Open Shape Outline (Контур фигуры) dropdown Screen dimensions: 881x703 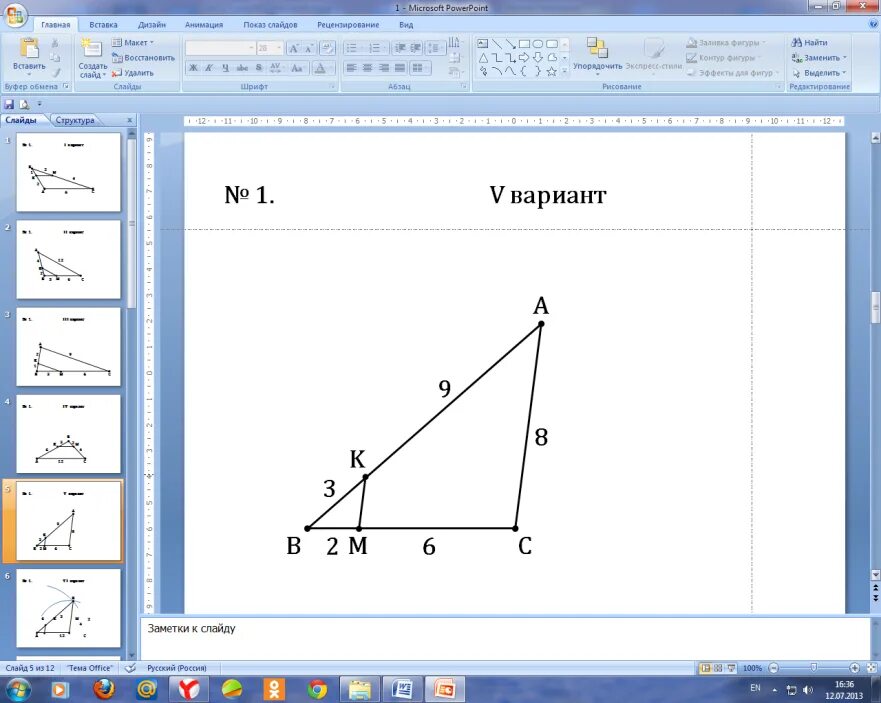point(724,58)
